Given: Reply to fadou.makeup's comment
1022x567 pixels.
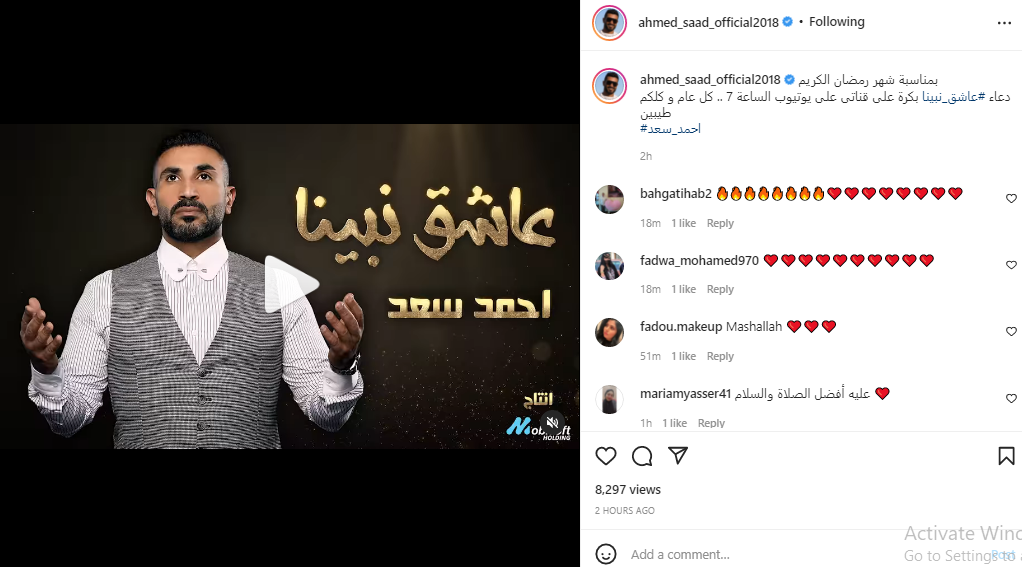Looking at the screenshot, I should [x=720, y=356].
